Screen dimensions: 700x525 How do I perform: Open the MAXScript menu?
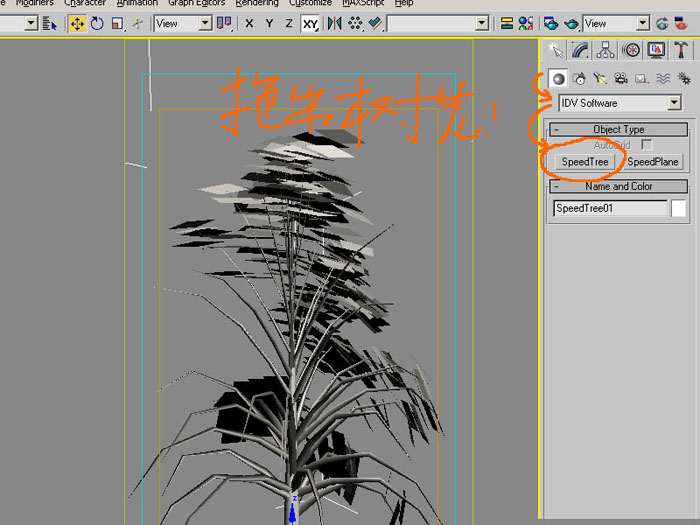coord(363,3)
